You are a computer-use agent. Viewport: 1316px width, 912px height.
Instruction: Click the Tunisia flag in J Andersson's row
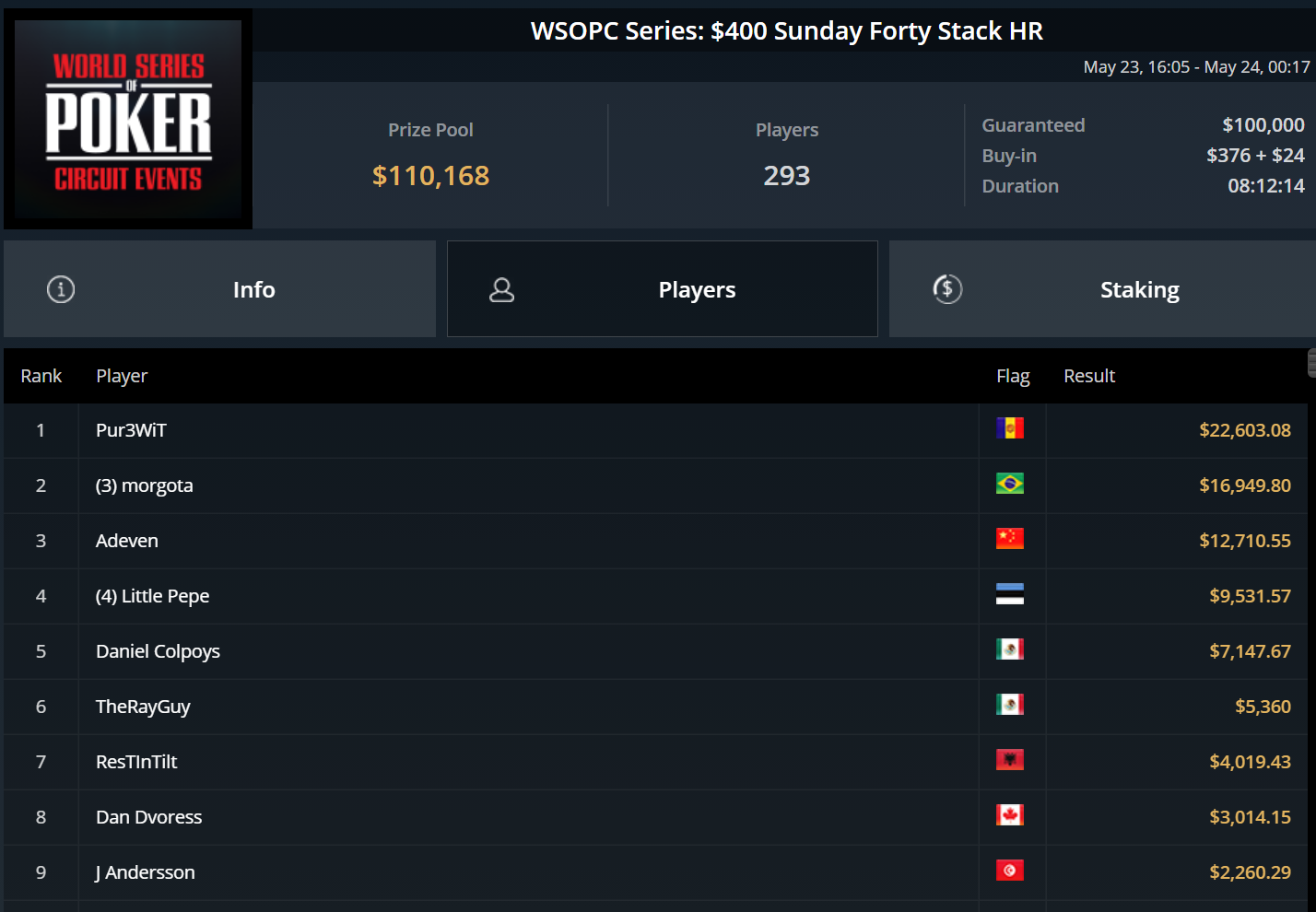click(1010, 871)
